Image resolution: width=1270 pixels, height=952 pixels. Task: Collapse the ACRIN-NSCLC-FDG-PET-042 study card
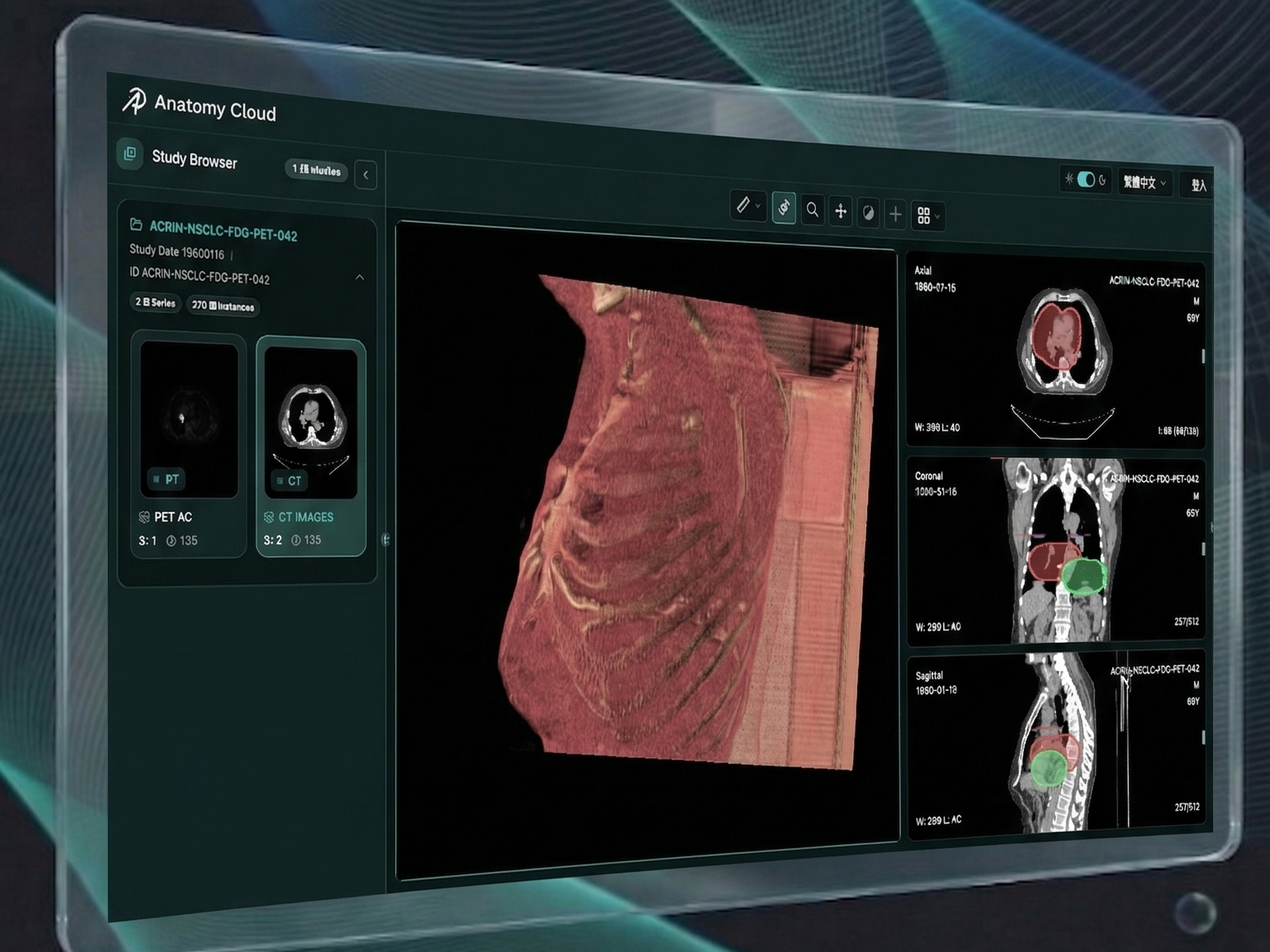click(x=360, y=277)
